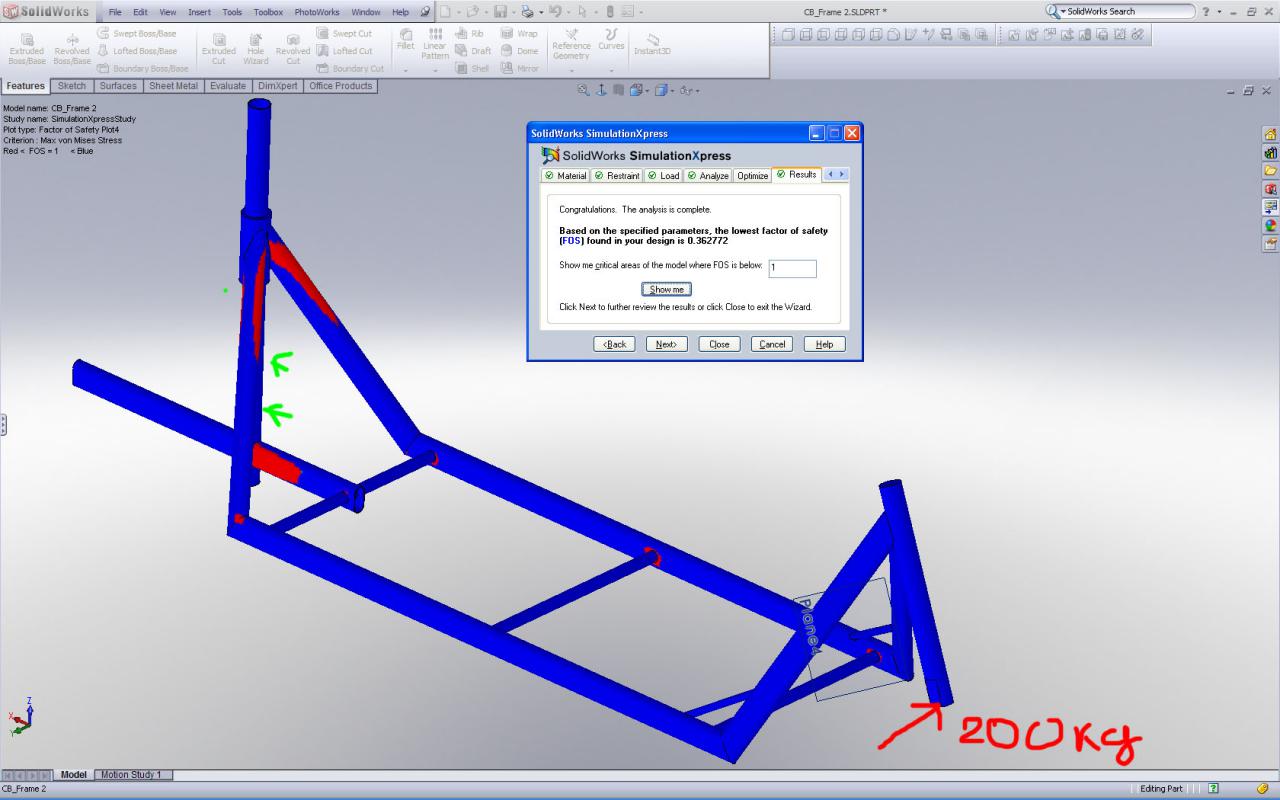This screenshot has width=1280, height=800.
Task: Select the Shell feature
Action: point(472,68)
